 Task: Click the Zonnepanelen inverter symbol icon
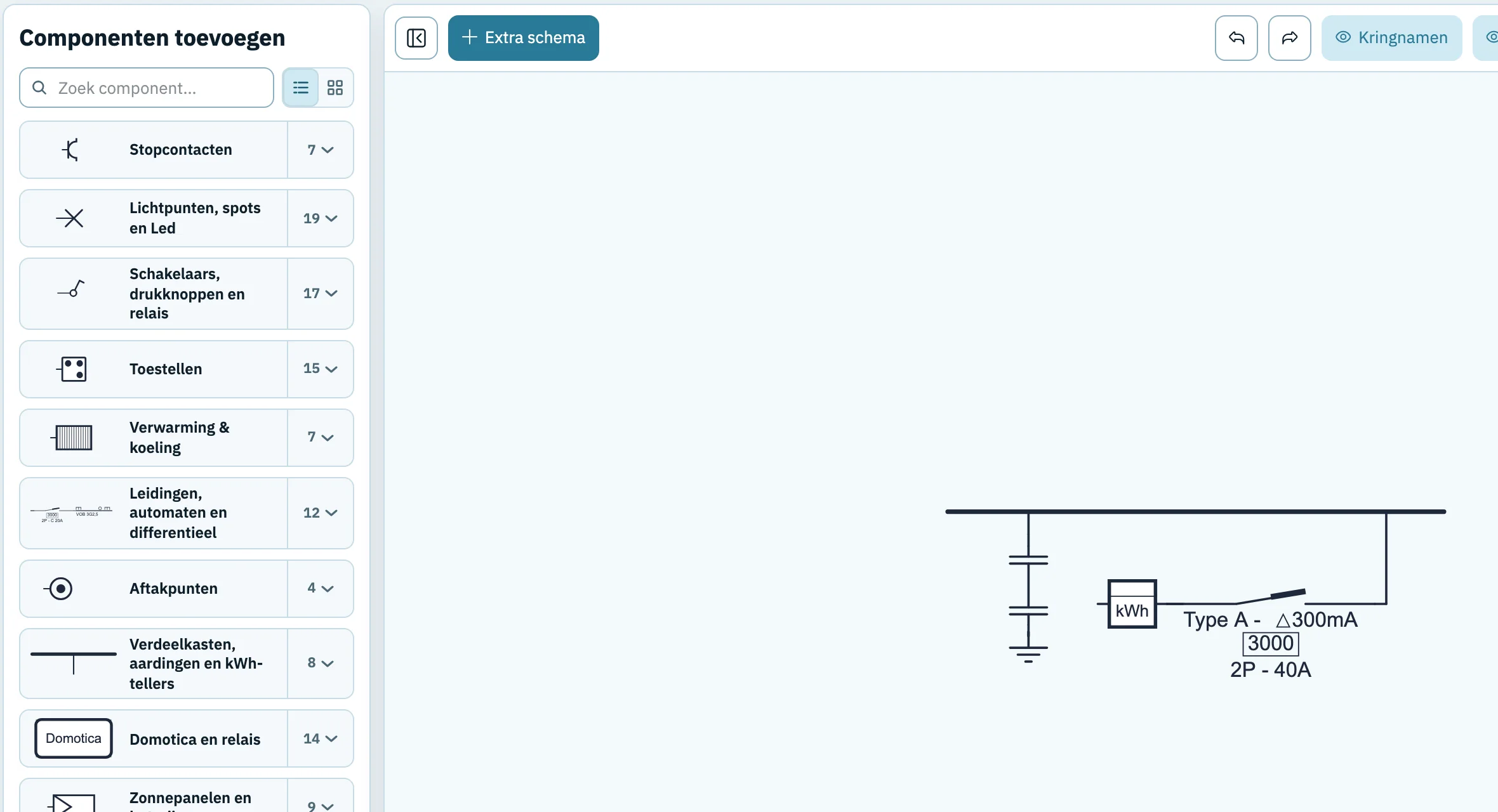click(x=72, y=802)
